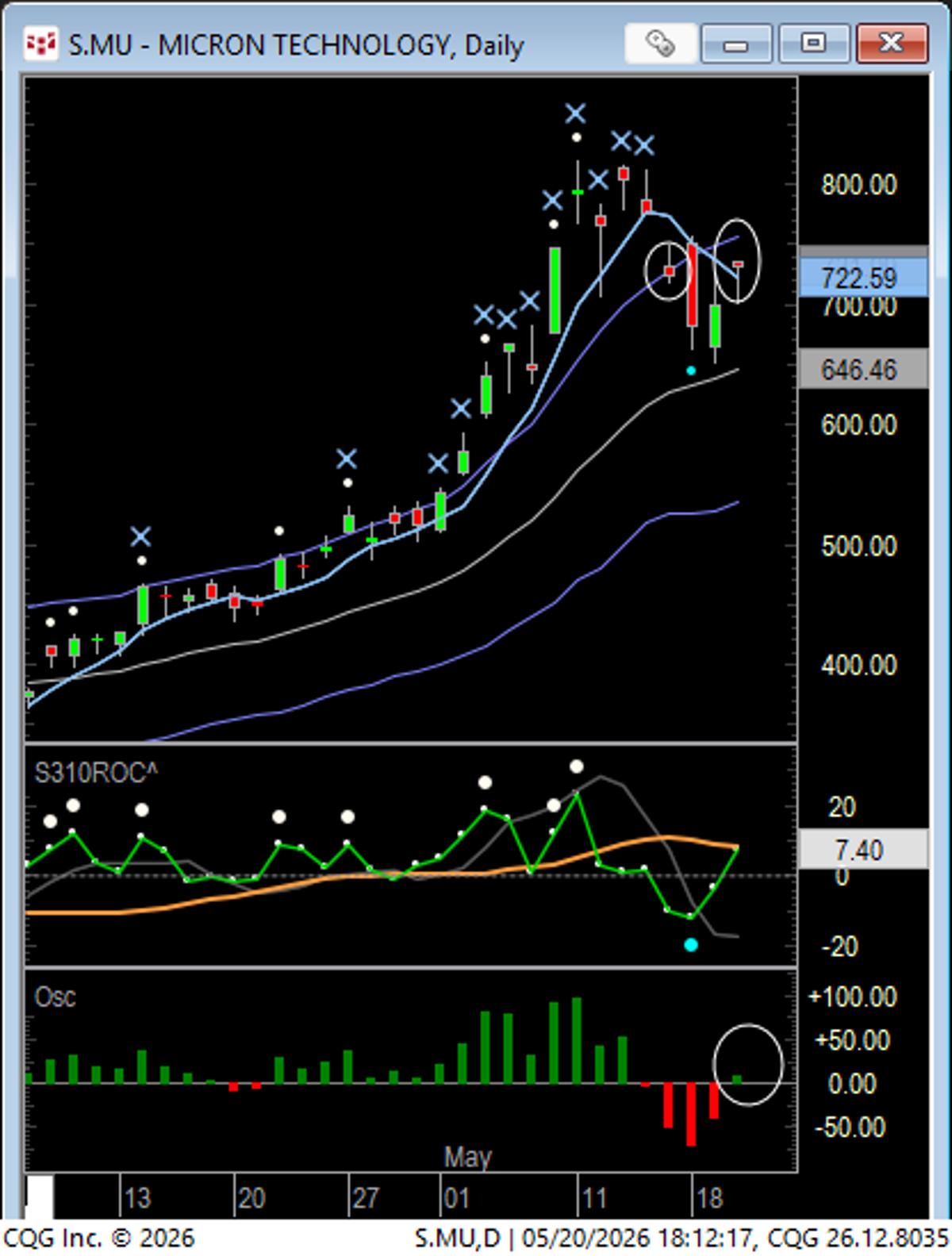Click the 500.00 price scale value

tap(858, 546)
